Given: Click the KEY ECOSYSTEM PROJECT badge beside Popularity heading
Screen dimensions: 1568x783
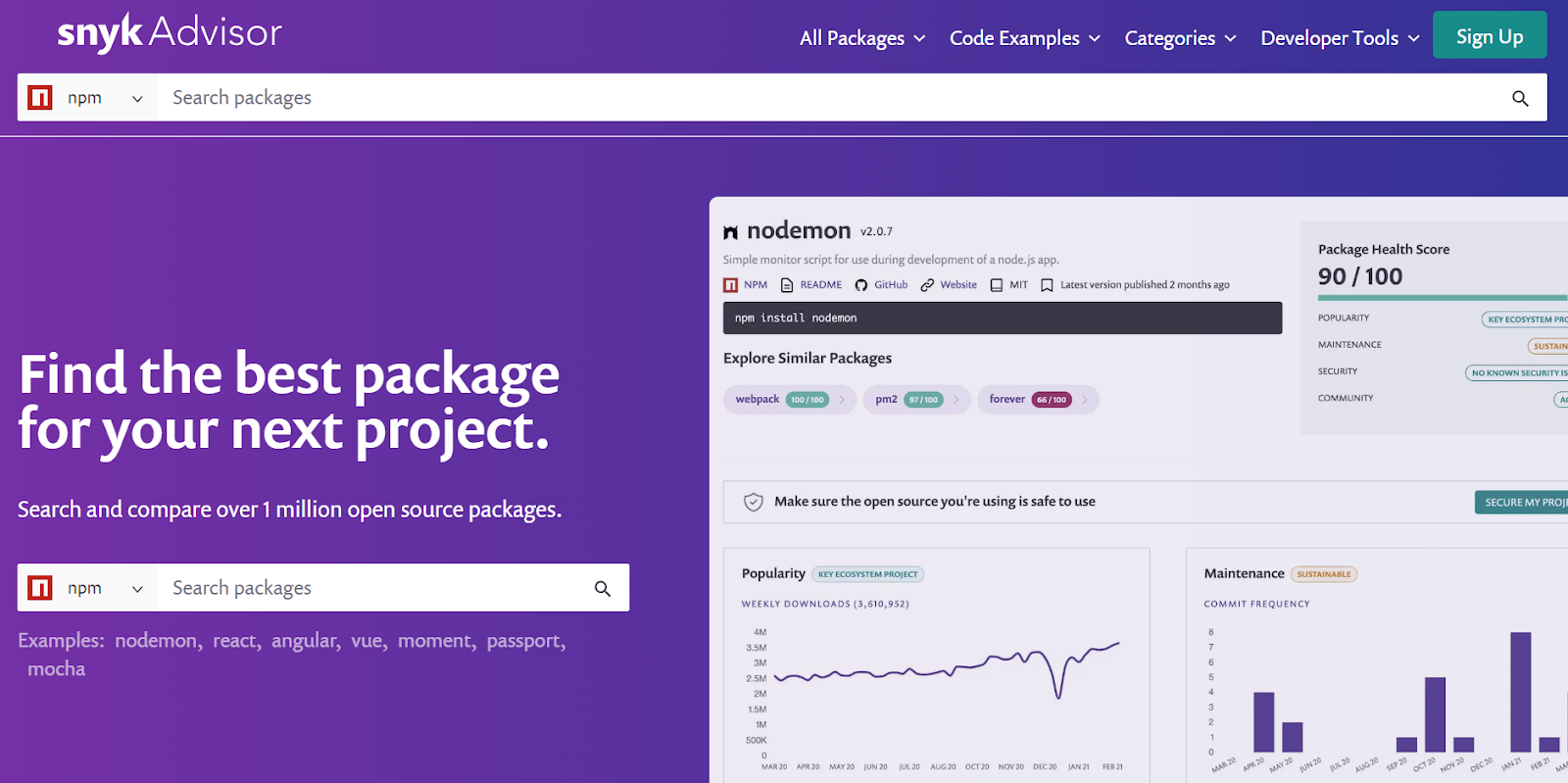Looking at the screenshot, I should point(868,574).
